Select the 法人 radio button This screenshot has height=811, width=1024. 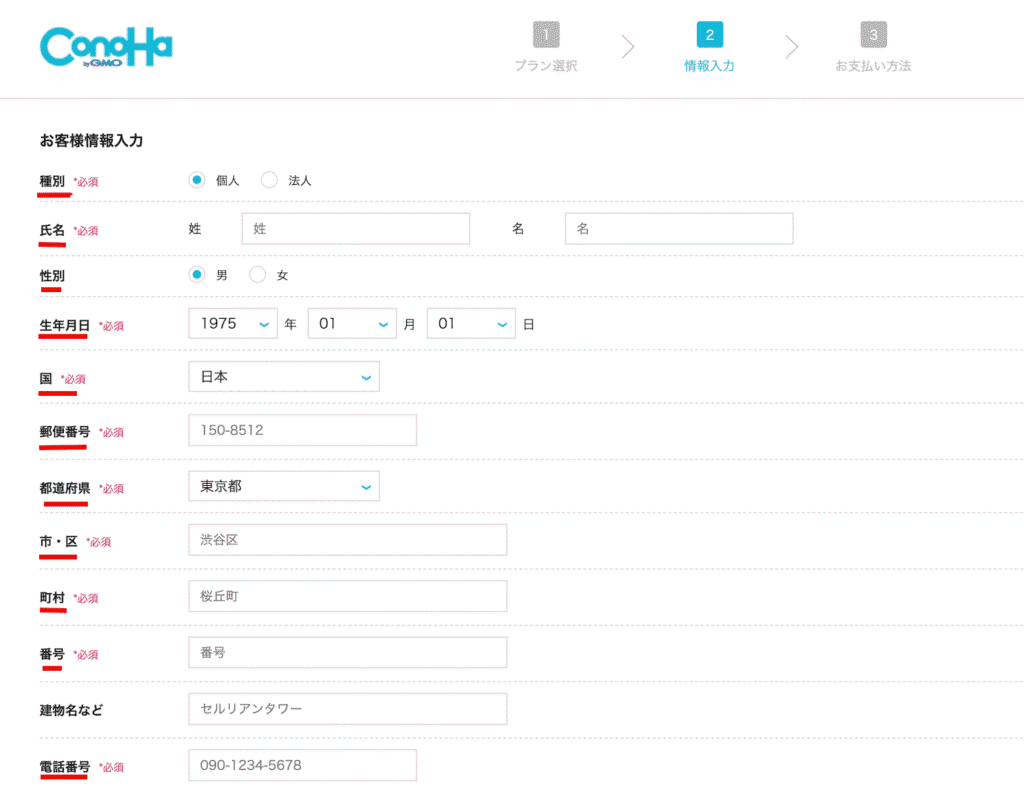269,180
